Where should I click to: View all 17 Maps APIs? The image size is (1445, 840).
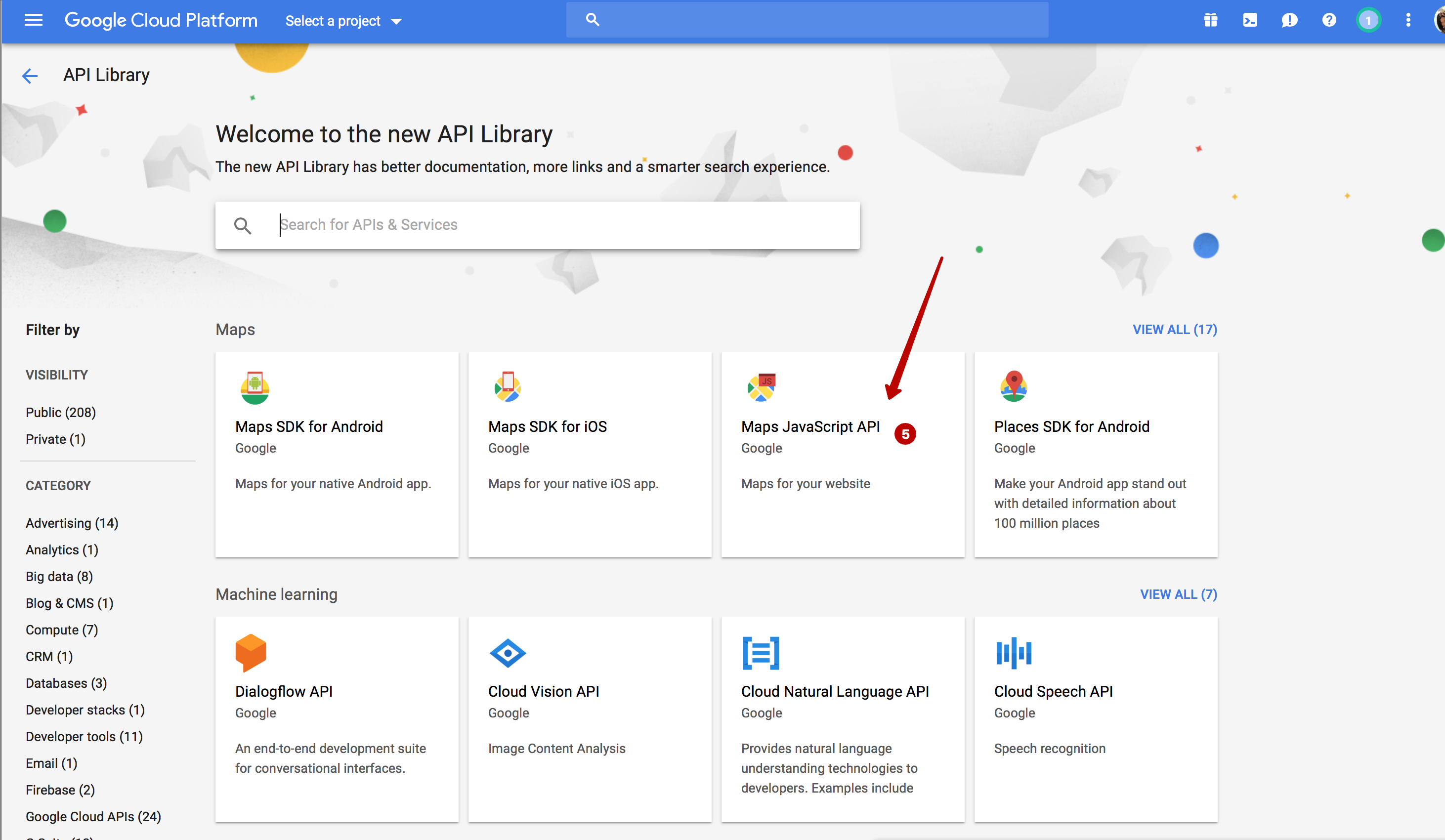1174,330
